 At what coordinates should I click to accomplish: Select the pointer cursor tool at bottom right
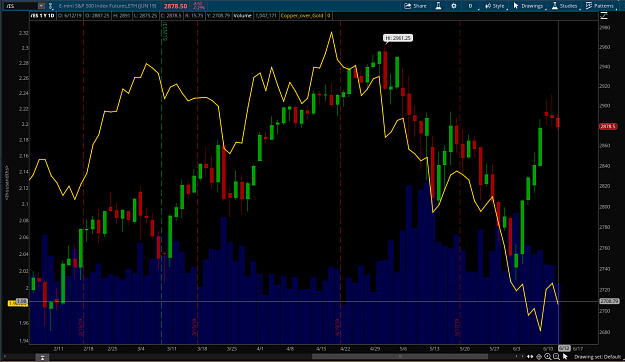click(565, 357)
